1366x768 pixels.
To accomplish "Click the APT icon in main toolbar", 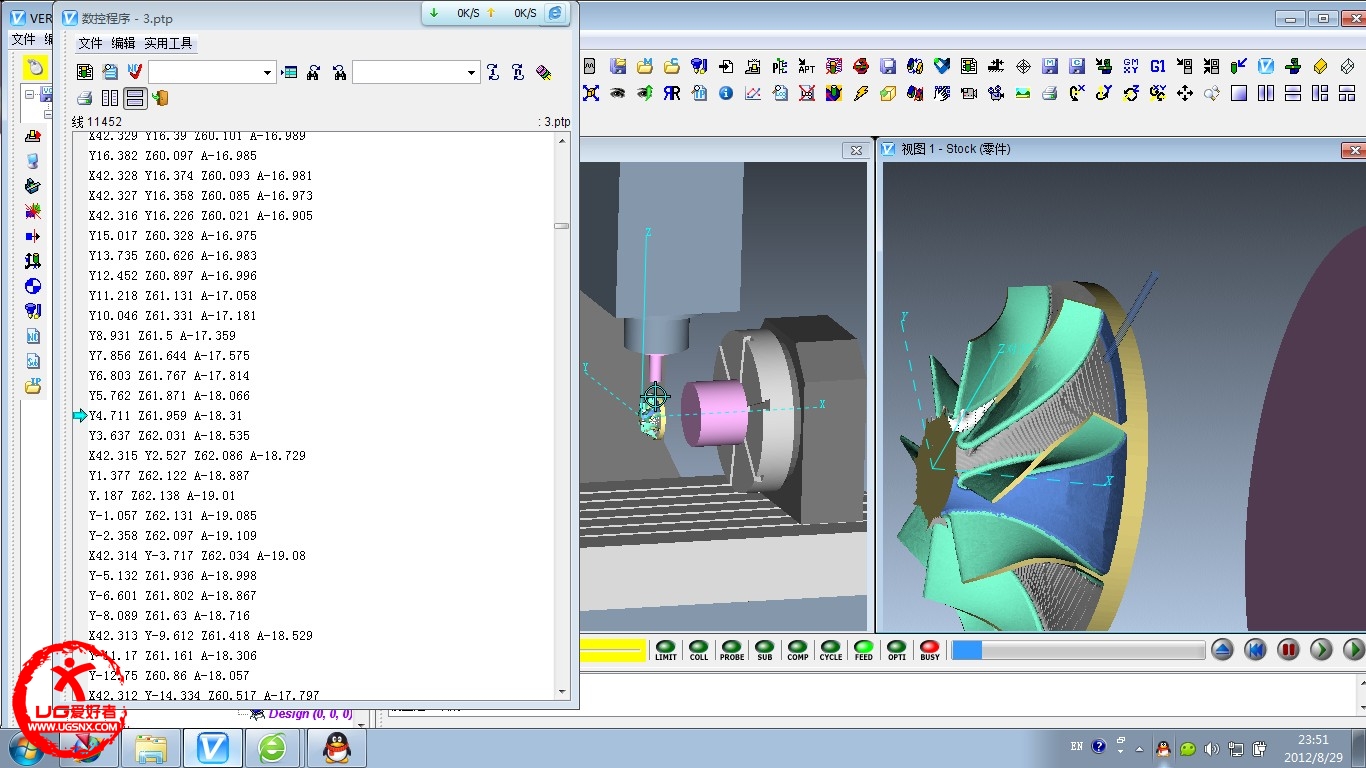I will coord(807,66).
